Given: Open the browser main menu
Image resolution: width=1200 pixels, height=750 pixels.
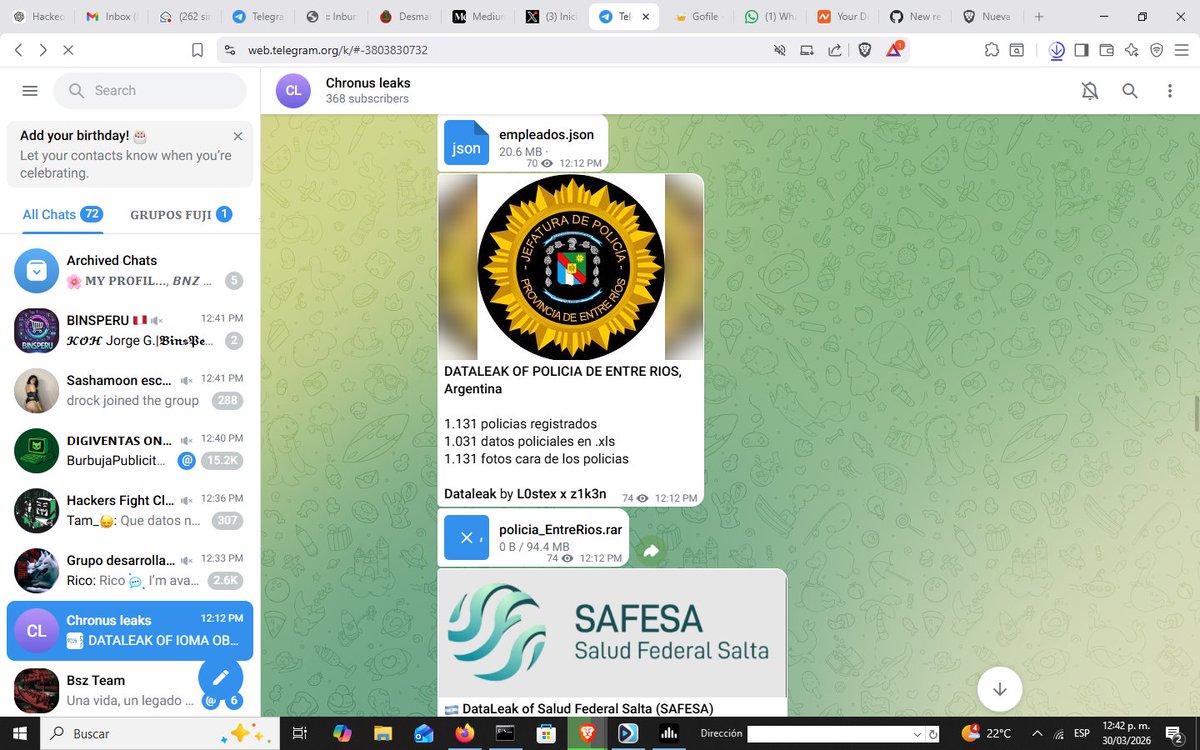Looking at the screenshot, I should [x=1182, y=50].
